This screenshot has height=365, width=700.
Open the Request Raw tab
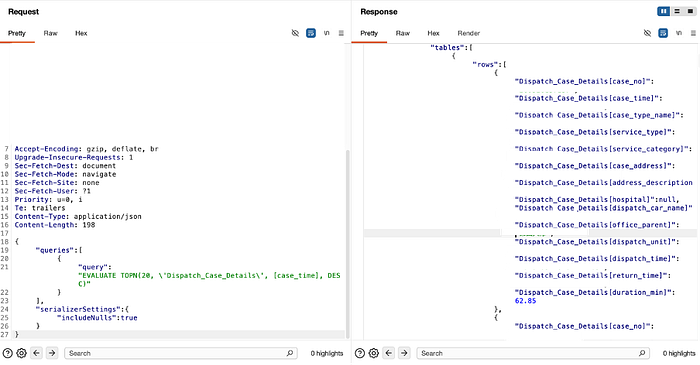pyautogui.click(x=50, y=33)
